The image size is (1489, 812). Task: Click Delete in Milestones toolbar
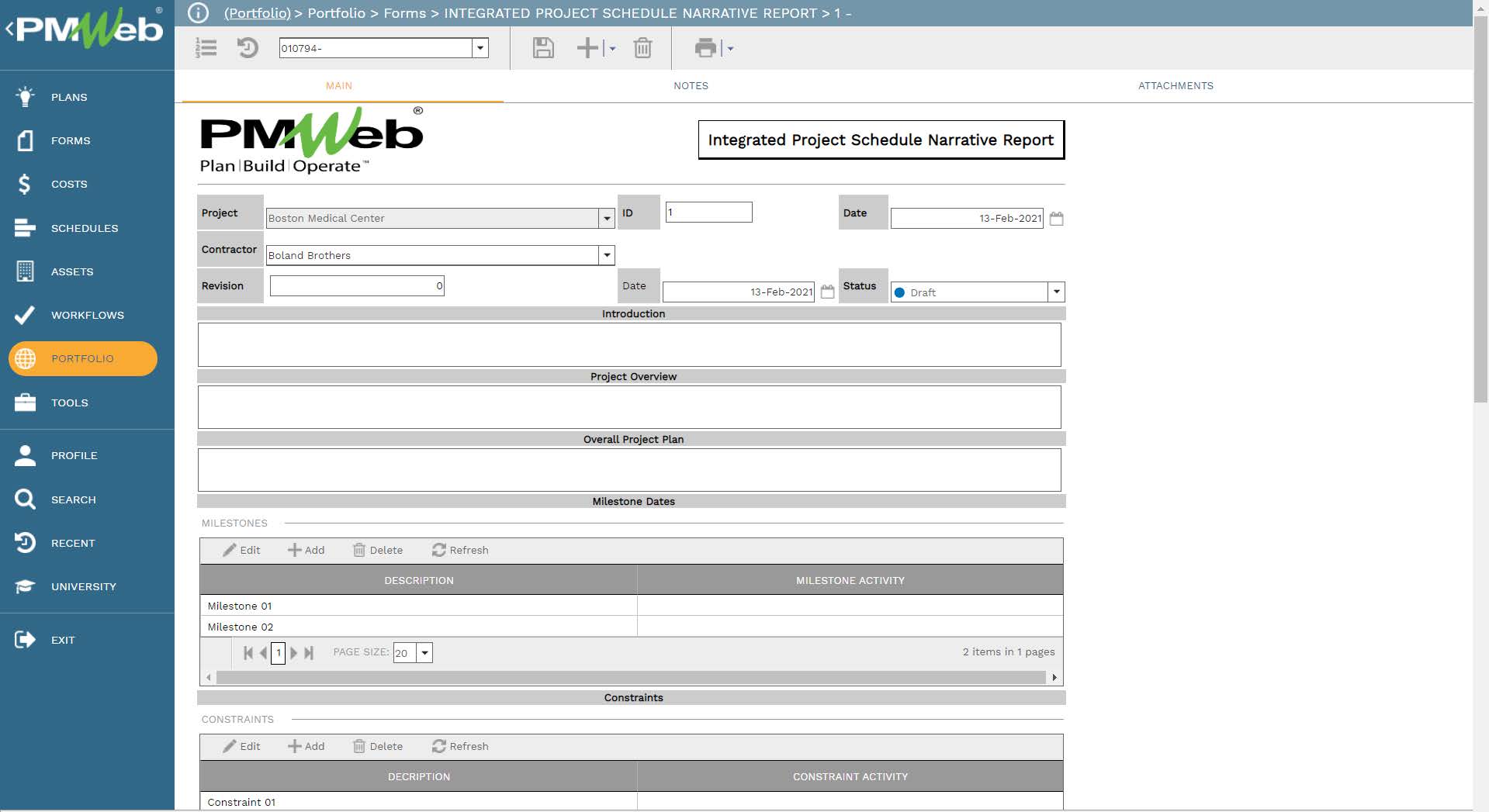[x=378, y=550]
